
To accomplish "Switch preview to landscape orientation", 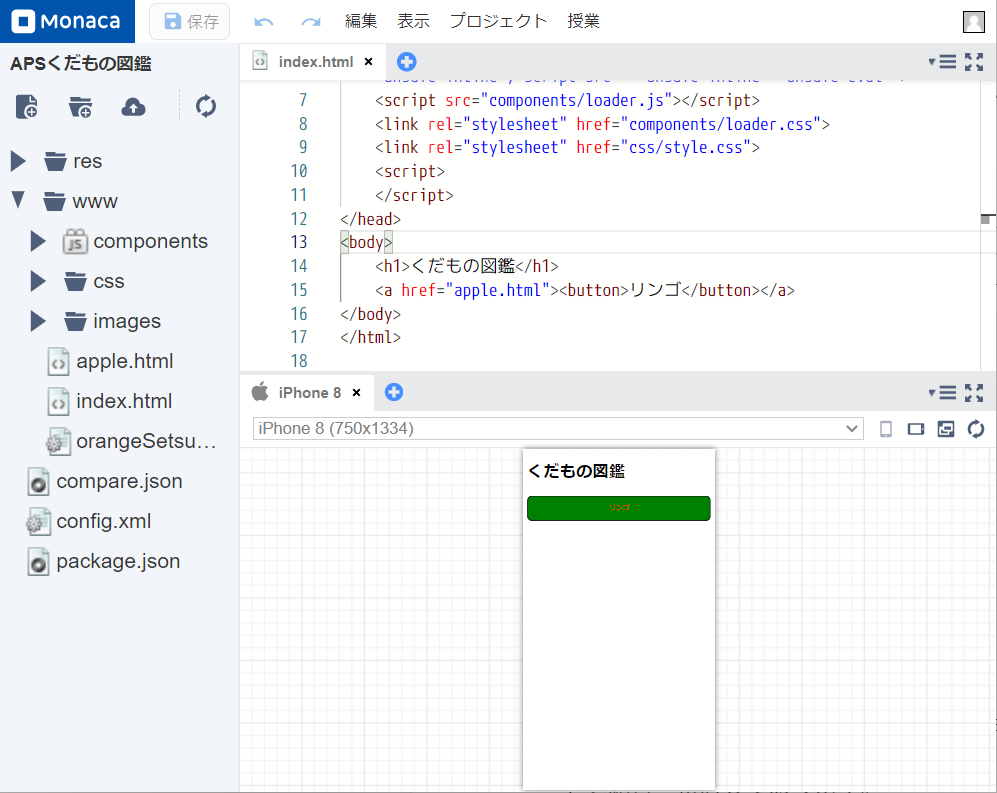I will pos(915,428).
